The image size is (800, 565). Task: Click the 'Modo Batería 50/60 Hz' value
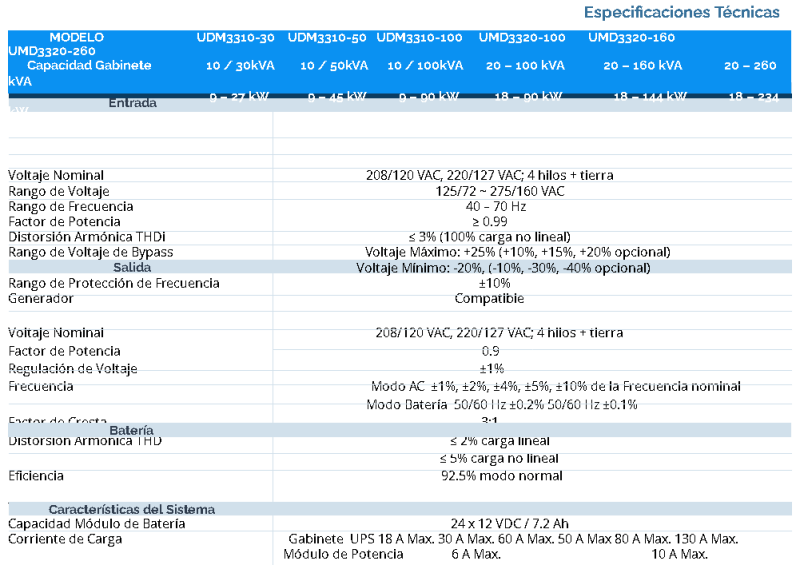(x=502, y=405)
